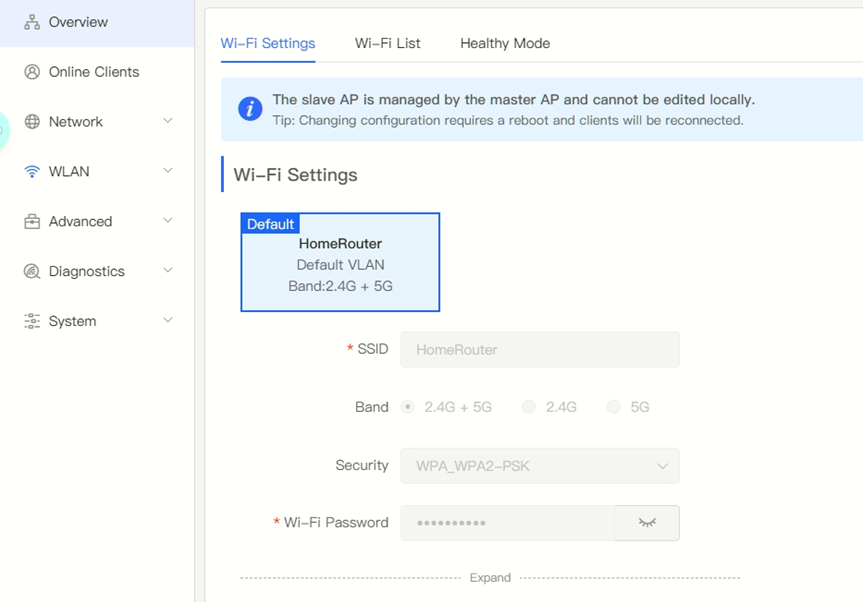
Task: Switch to the Healthy Mode tab
Action: (x=505, y=43)
